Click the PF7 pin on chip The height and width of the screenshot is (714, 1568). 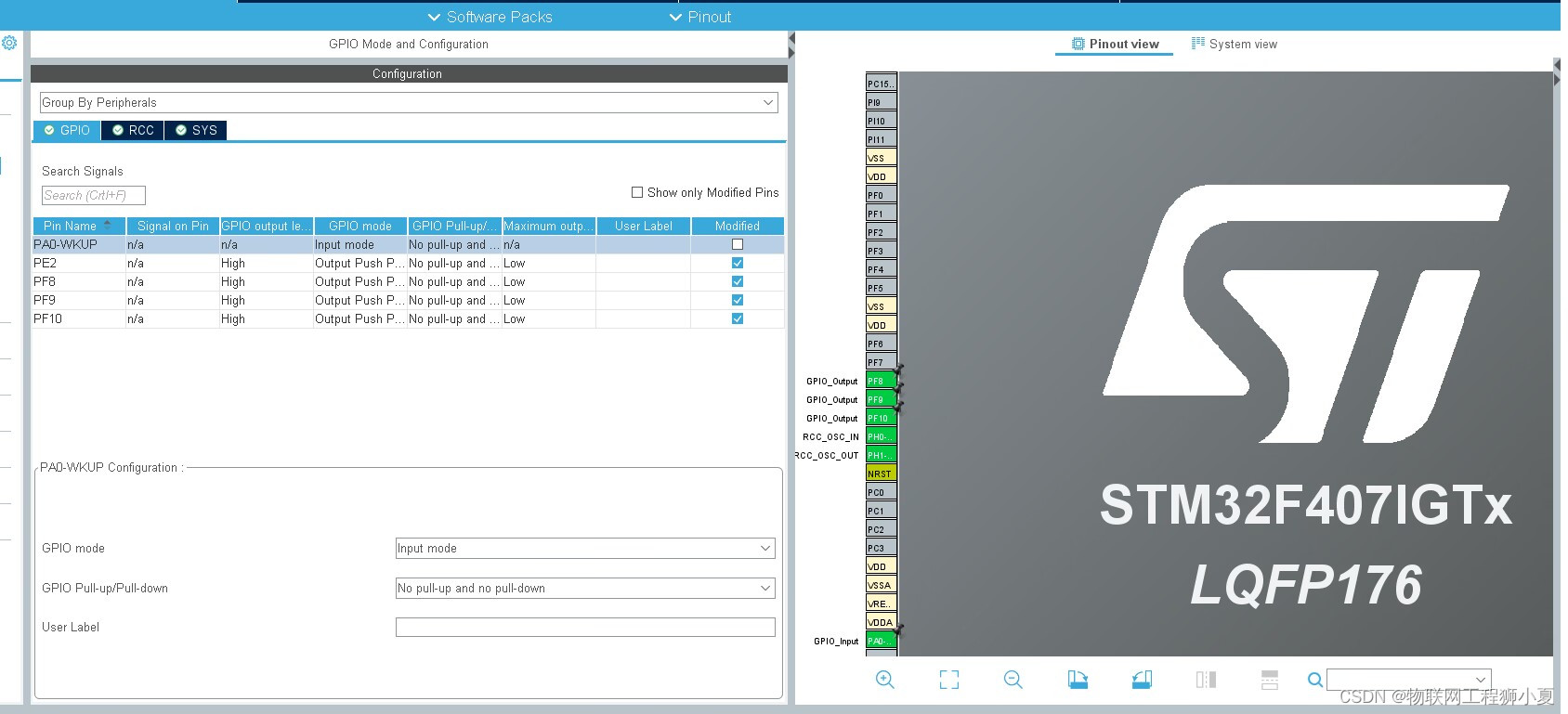click(881, 362)
